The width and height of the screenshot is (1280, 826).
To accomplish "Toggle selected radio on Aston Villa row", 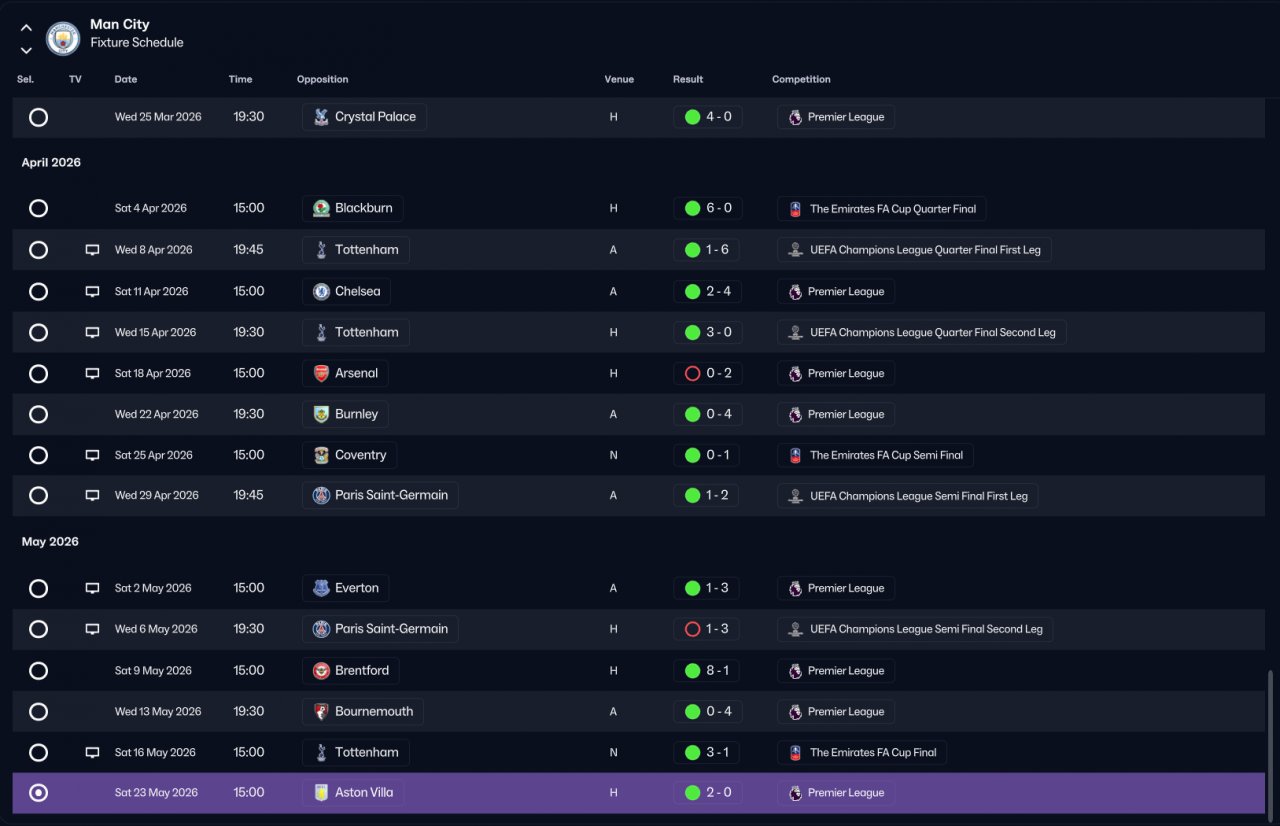I will [x=38, y=793].
